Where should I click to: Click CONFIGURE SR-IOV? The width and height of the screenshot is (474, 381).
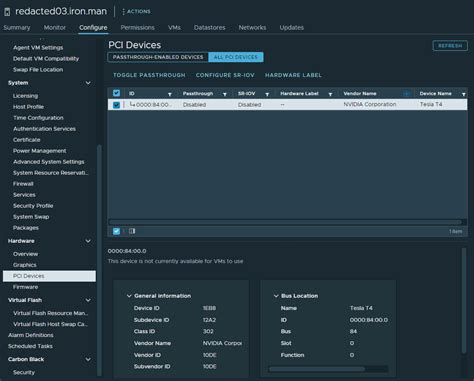click(225, 75)
